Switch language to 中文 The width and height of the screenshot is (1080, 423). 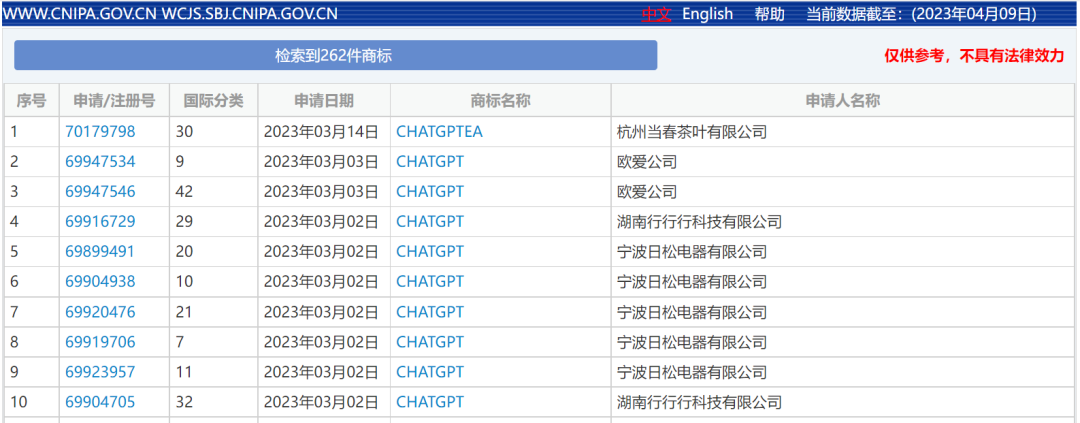click(656, 14)
